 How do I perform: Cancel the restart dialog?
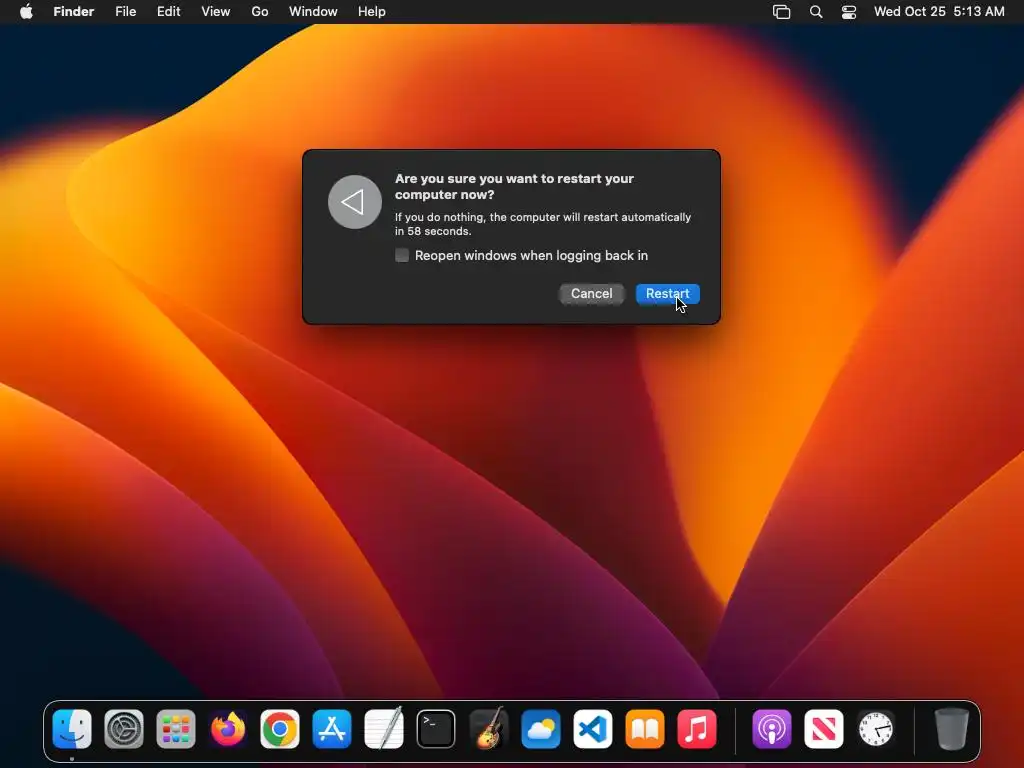(592, 294)
